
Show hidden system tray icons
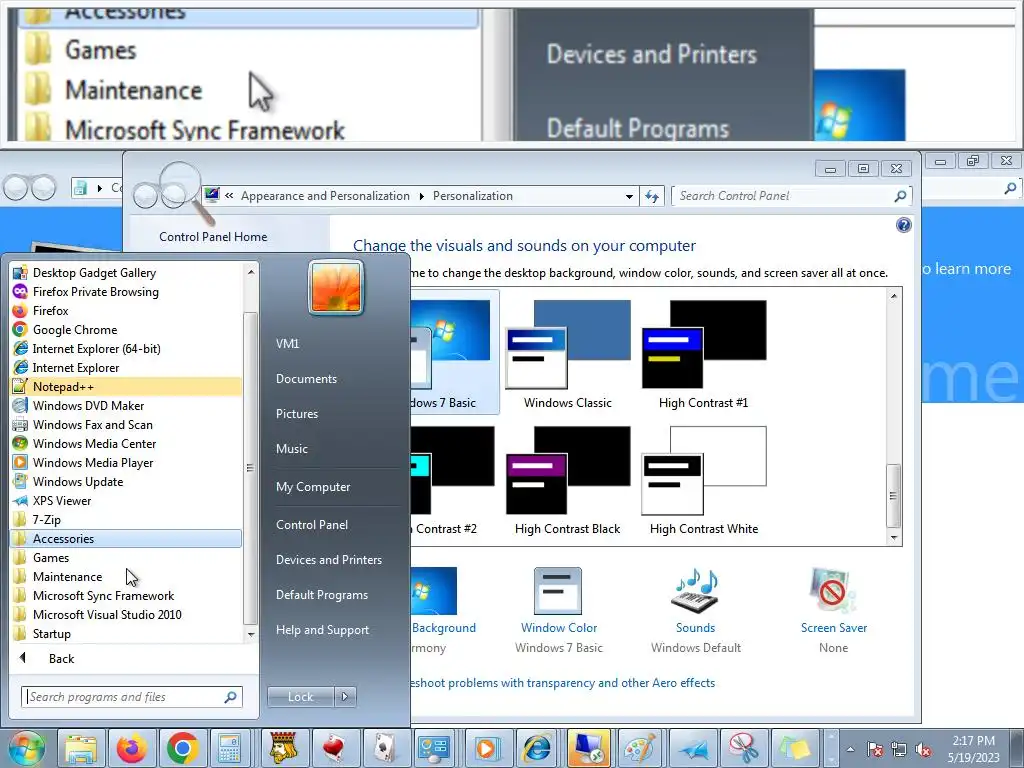tap(850, 749)
